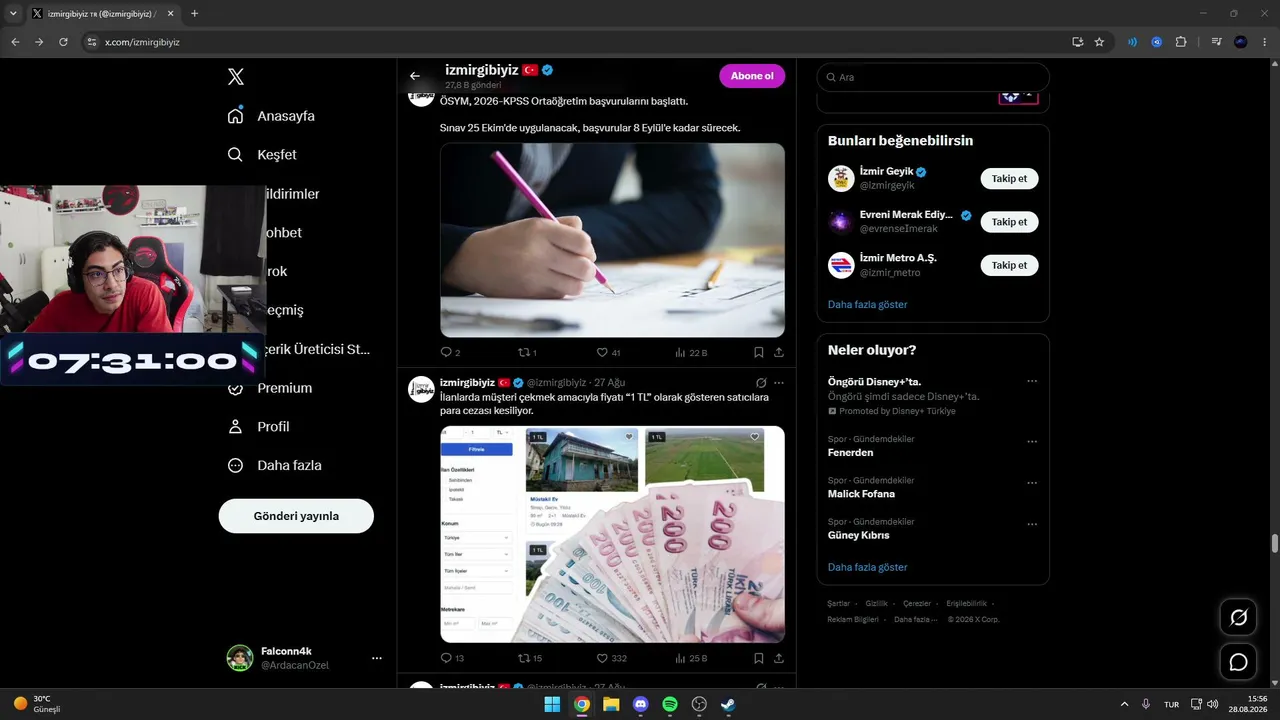The width and height of the screenshot is (1280, 720).
Task: Click the Gönderi yayınla button
Action: point(296,516)
